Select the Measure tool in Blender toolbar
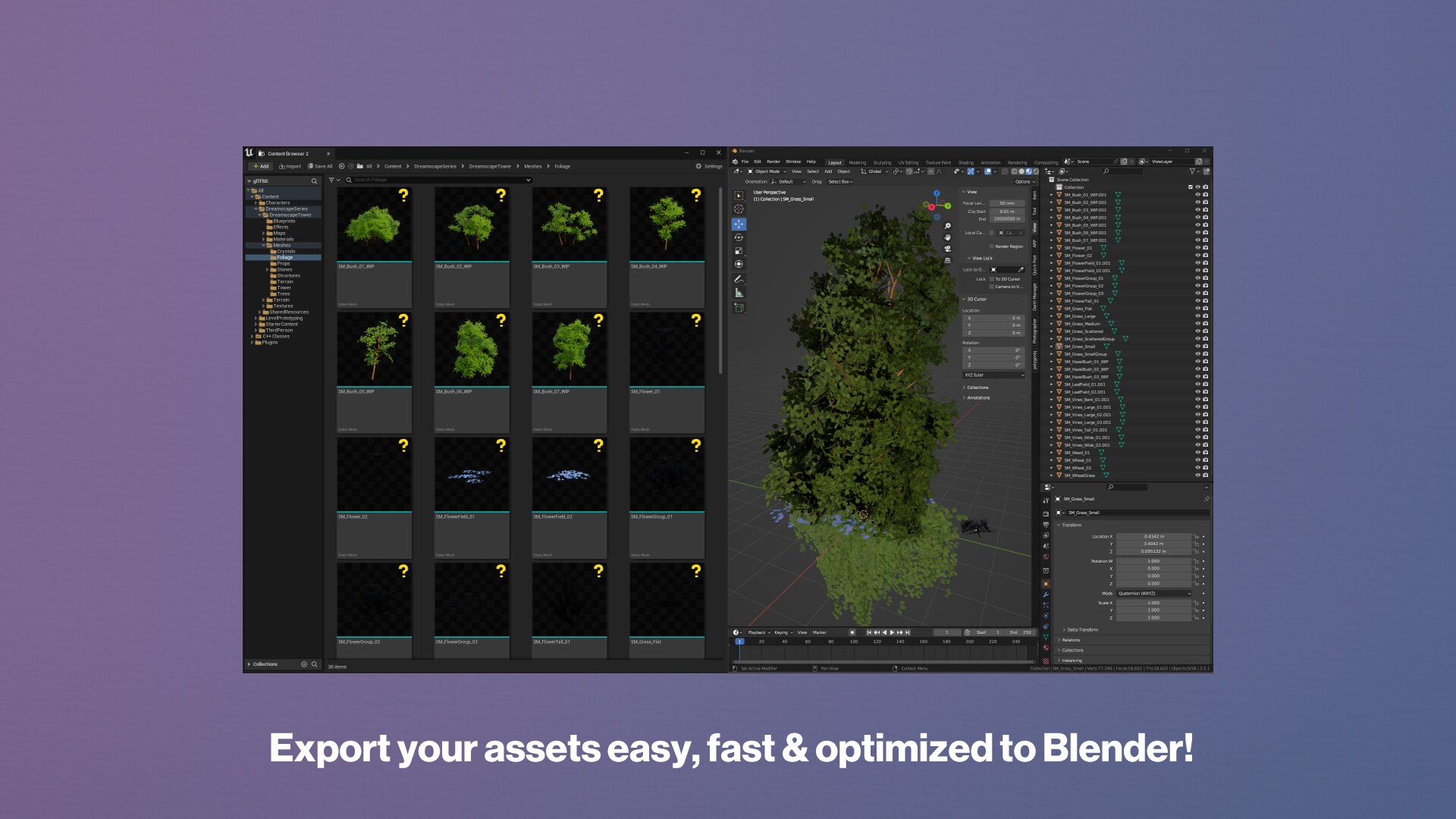The width and height of the screenshot is (1456, 819). [x=739, y=293]
